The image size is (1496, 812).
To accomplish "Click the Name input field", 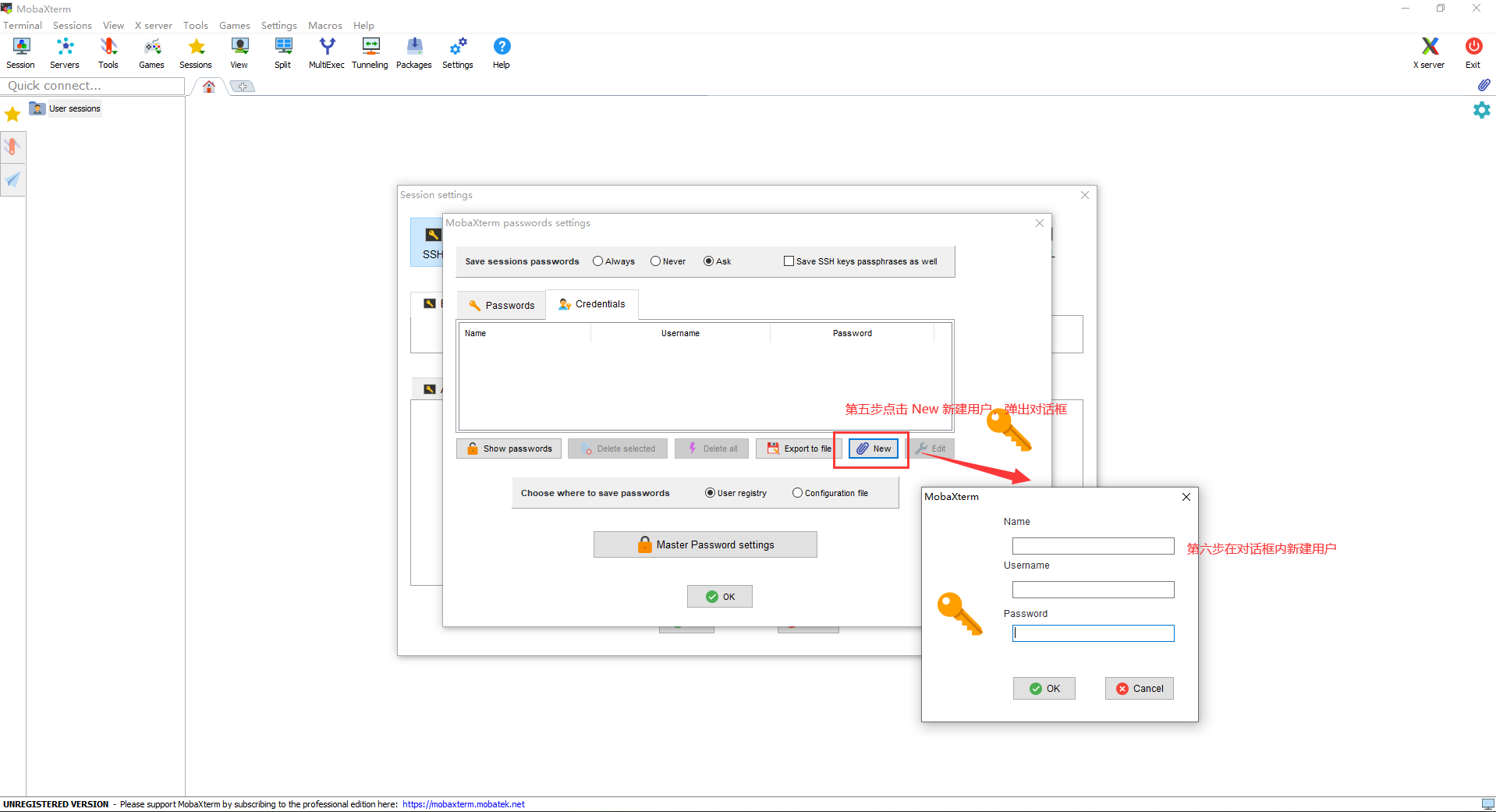I will (1094, 546).
